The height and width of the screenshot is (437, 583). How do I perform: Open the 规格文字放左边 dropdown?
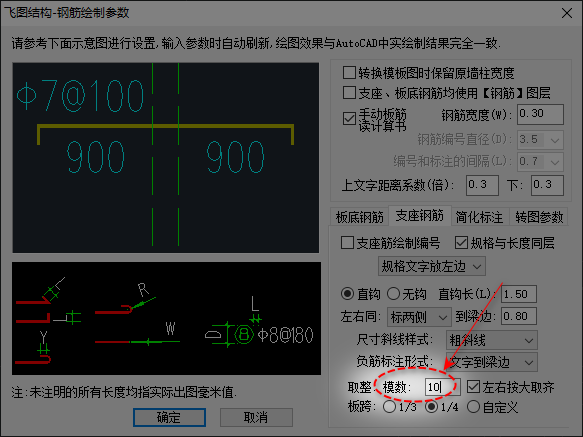click(432, 266)
